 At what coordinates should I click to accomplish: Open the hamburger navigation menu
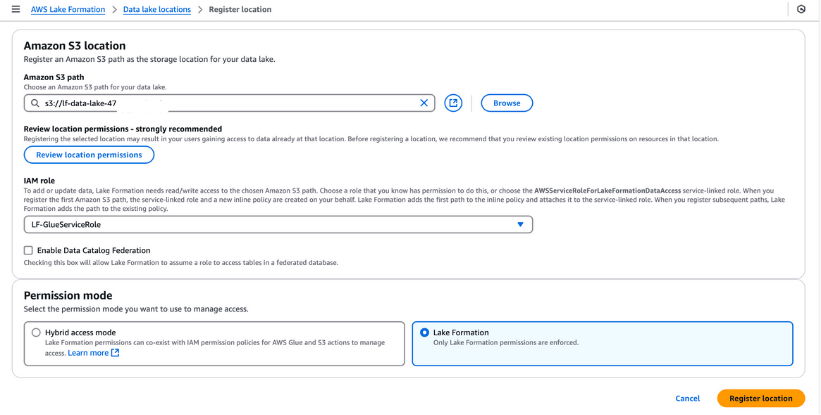(x=16, y=9)
